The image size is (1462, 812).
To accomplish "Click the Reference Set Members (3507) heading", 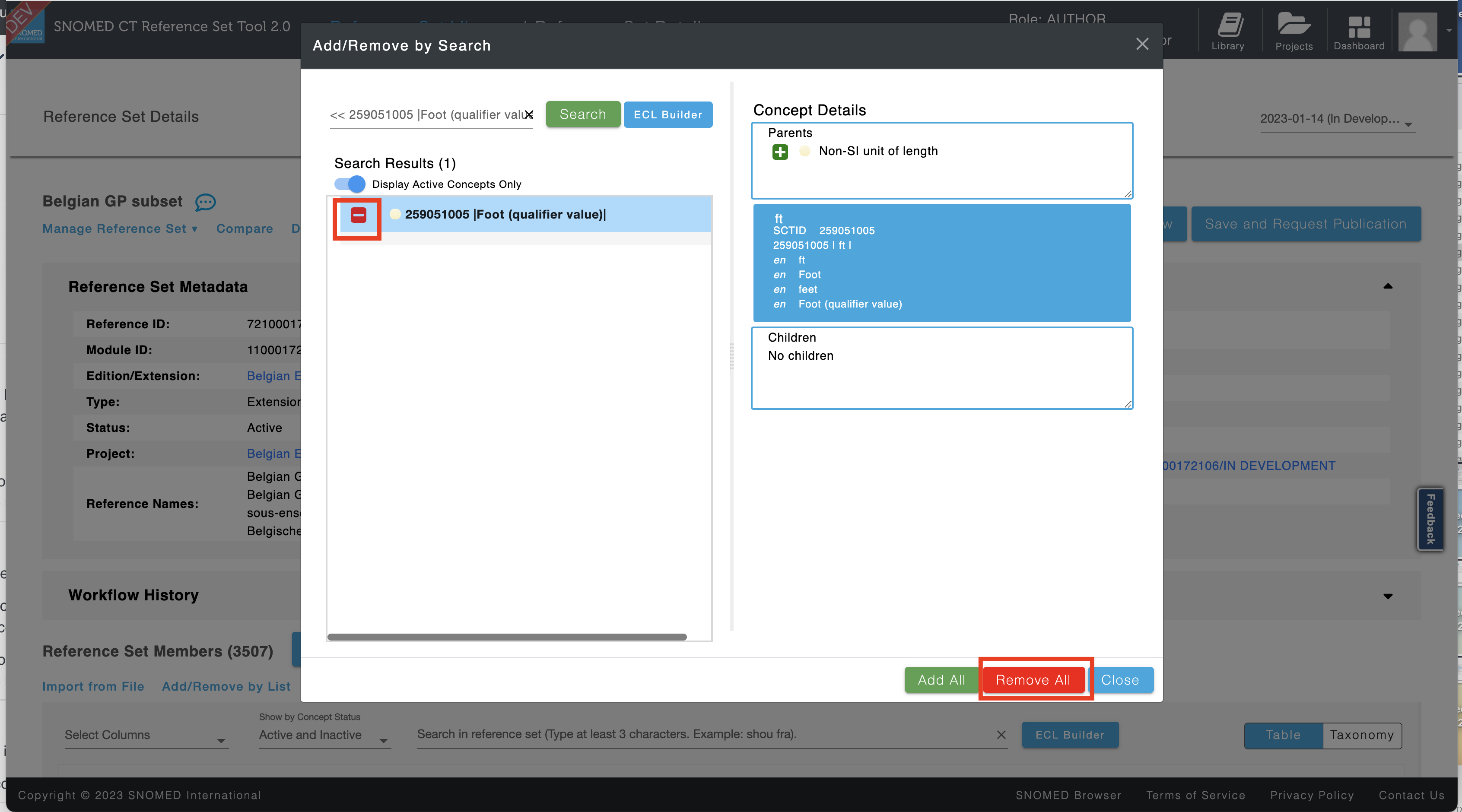I will click(157, 651).
